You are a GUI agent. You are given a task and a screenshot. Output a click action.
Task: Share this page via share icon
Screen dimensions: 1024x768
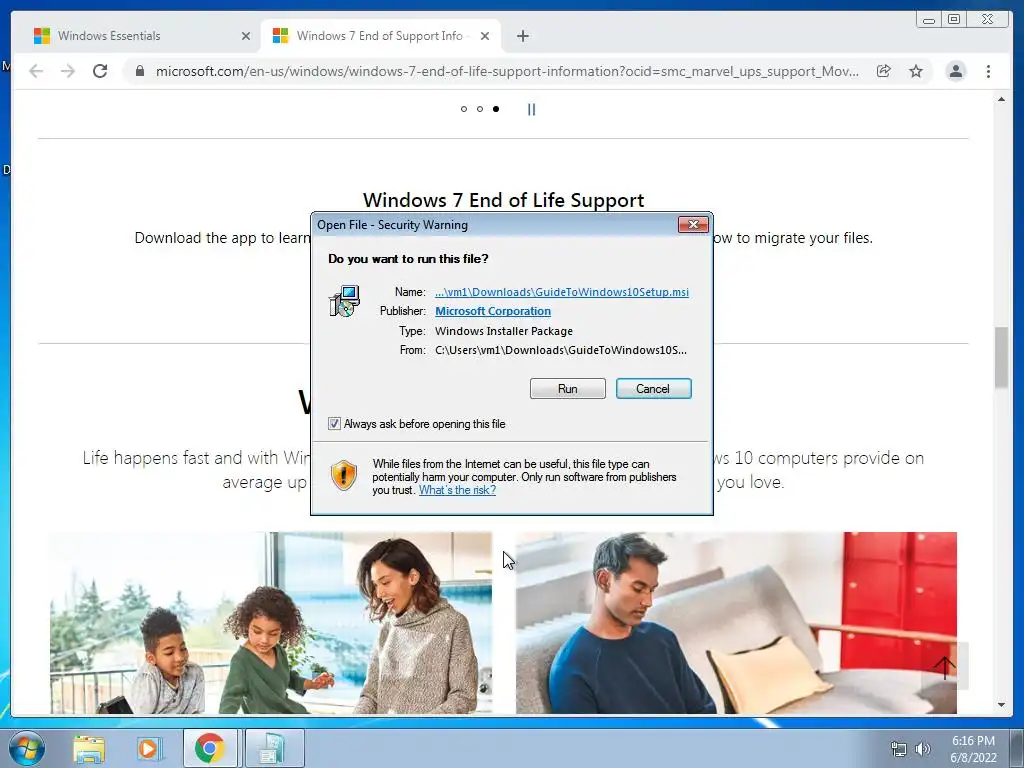pos(883,71)
